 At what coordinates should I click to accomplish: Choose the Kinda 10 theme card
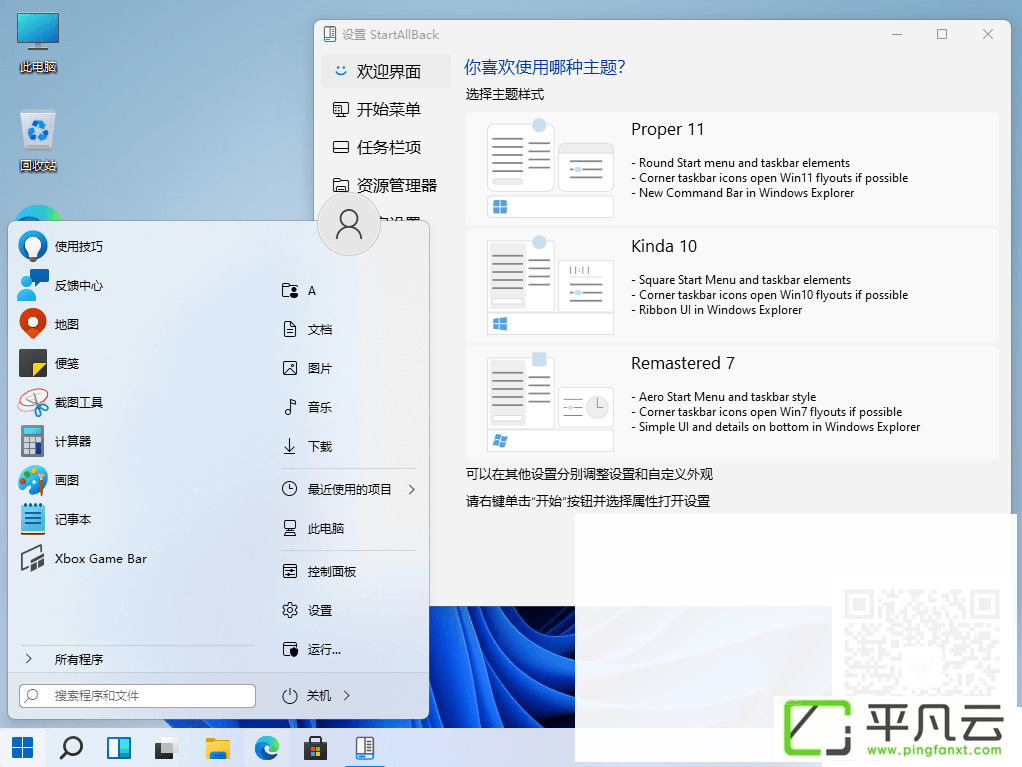[x=732, y=285]
